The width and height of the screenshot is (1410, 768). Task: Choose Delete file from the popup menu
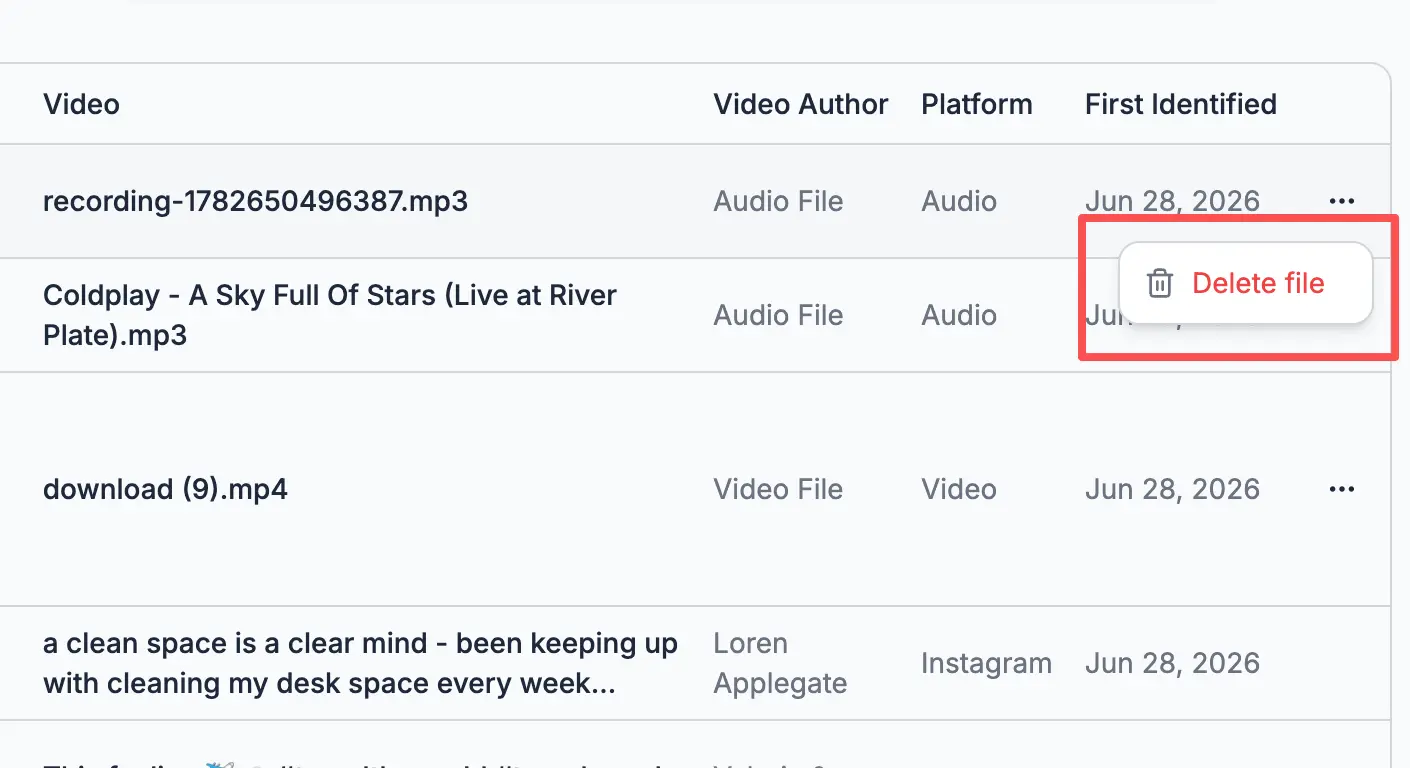tap(1245, 283)
